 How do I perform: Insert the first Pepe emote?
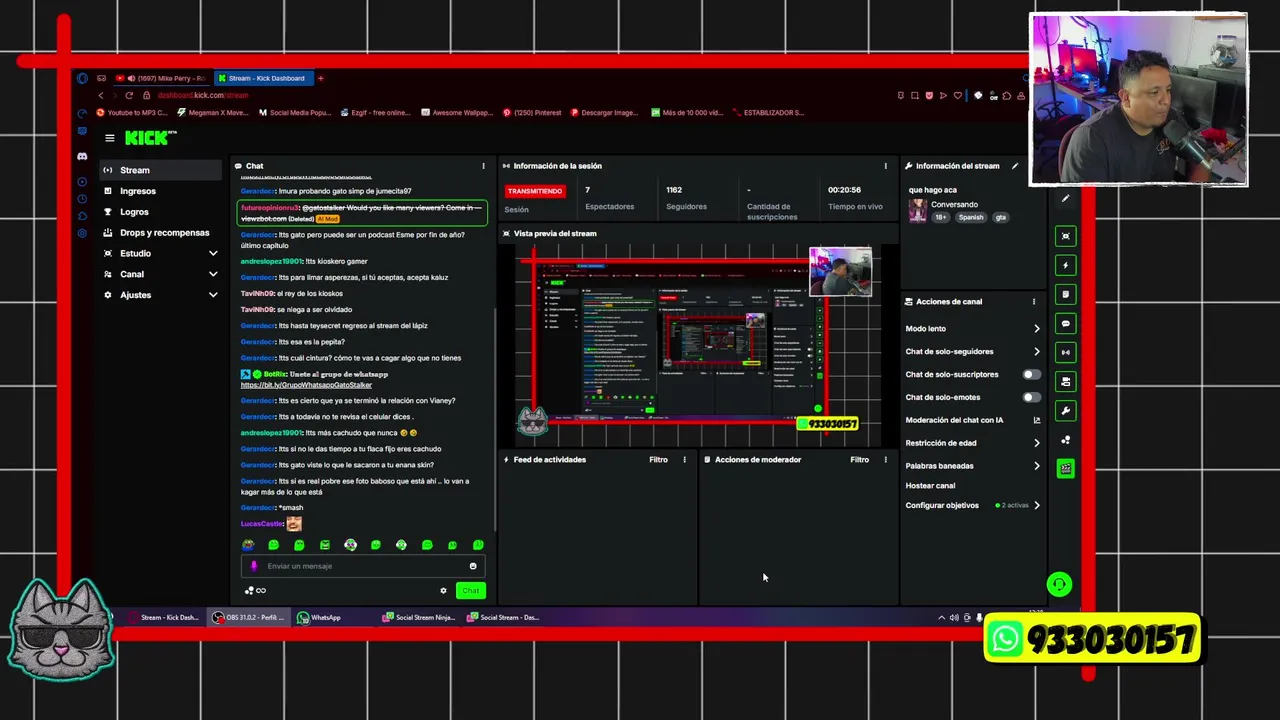coord(248,545)
